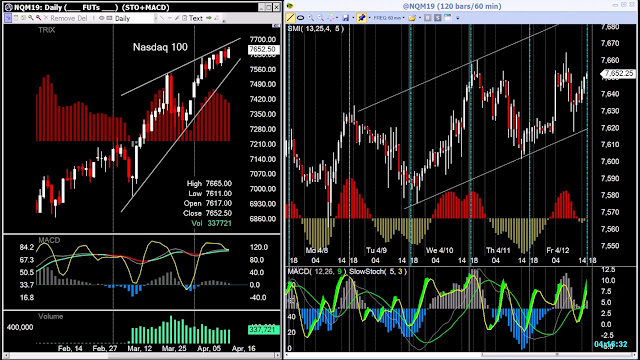Click the red zoom-out magnifier in Daily toolbar
This screenshot has height=360, width=640.
tap(38, 18)
